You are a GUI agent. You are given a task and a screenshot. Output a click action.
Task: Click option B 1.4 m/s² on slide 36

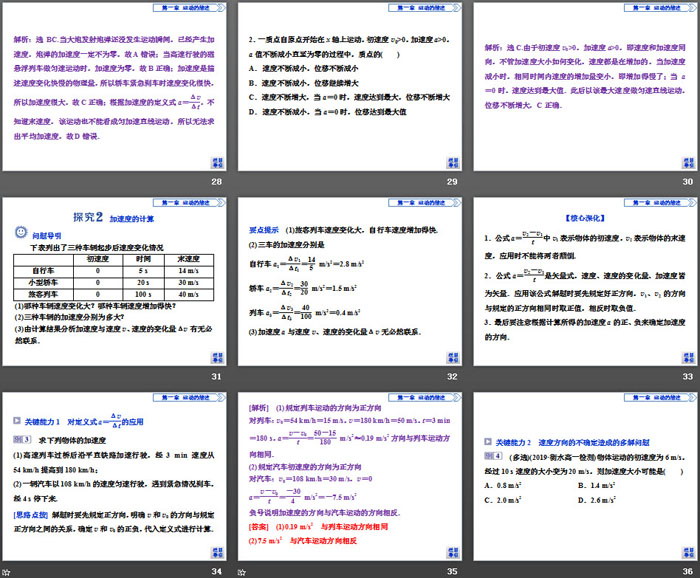click(596, 485)
